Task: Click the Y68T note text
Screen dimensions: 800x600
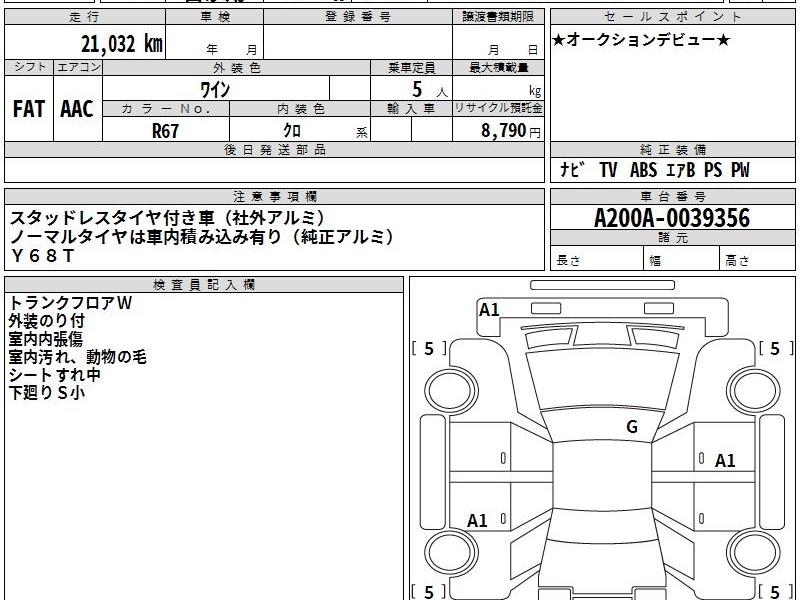Action: click(42, 255)
